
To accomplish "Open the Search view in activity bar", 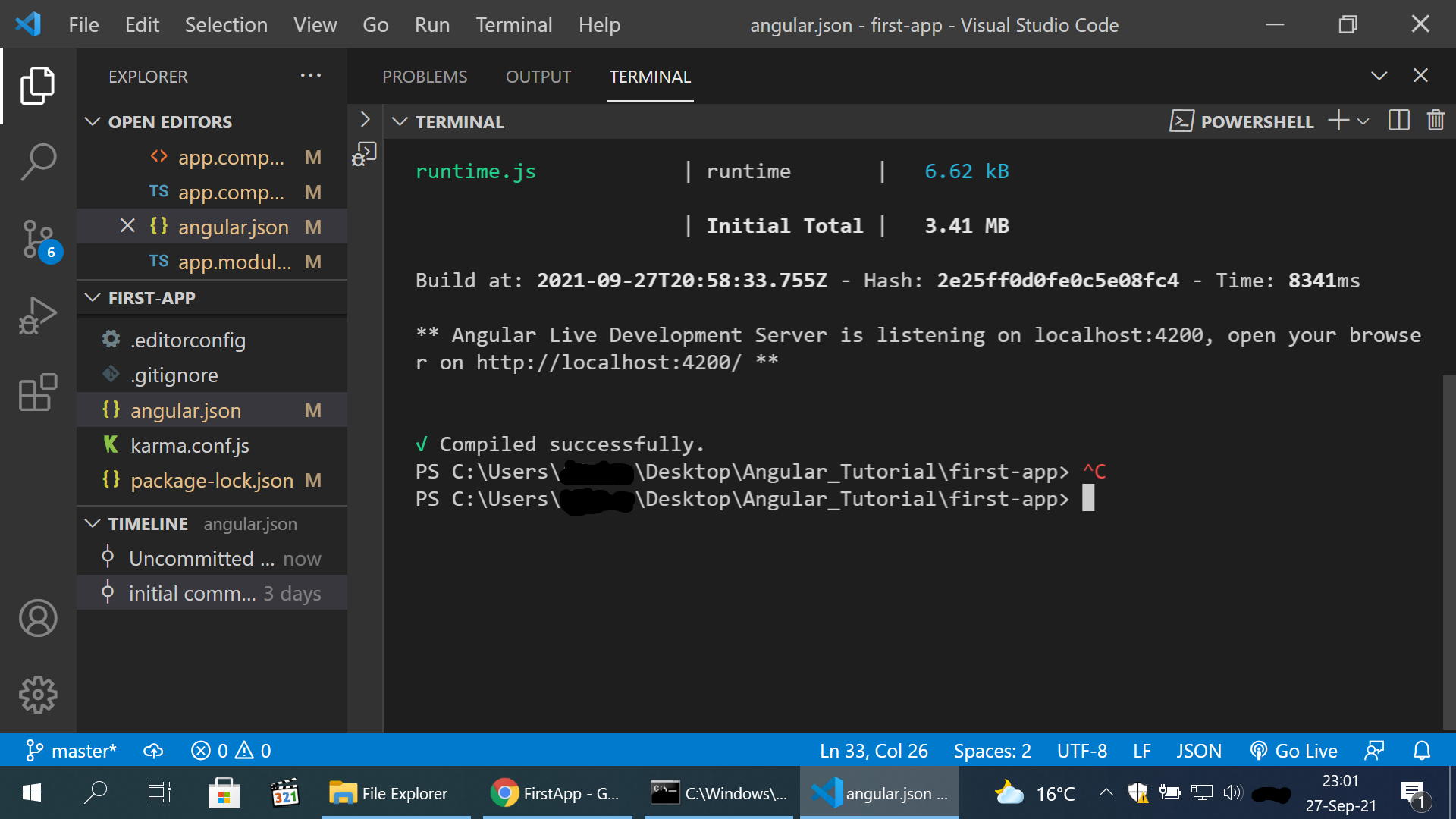I will click(x=38, y=162).
